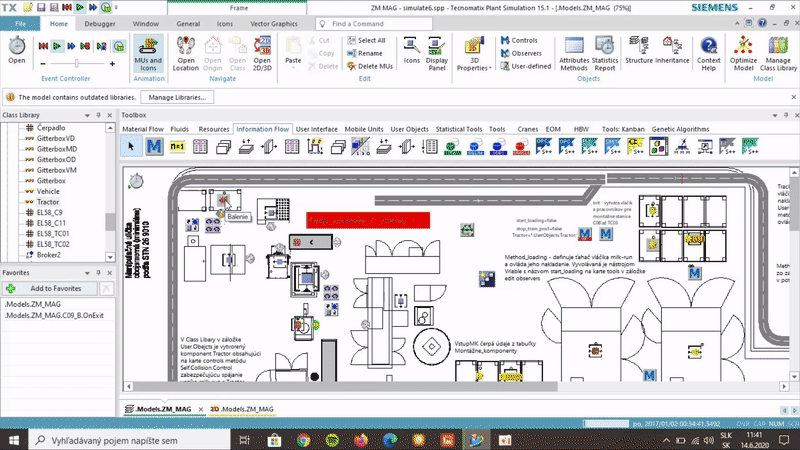Reset the simulation in Event Controller
The width and height of the screenshot is (800, 450).
coord(43,46)
